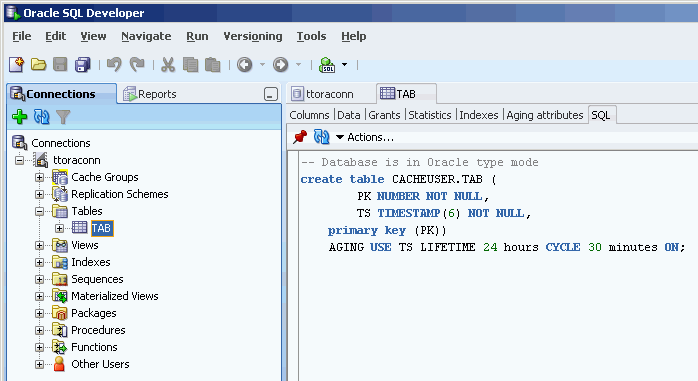Click the Paste clipboard icon
698x381 pixels.
click(x=213, y=65)
